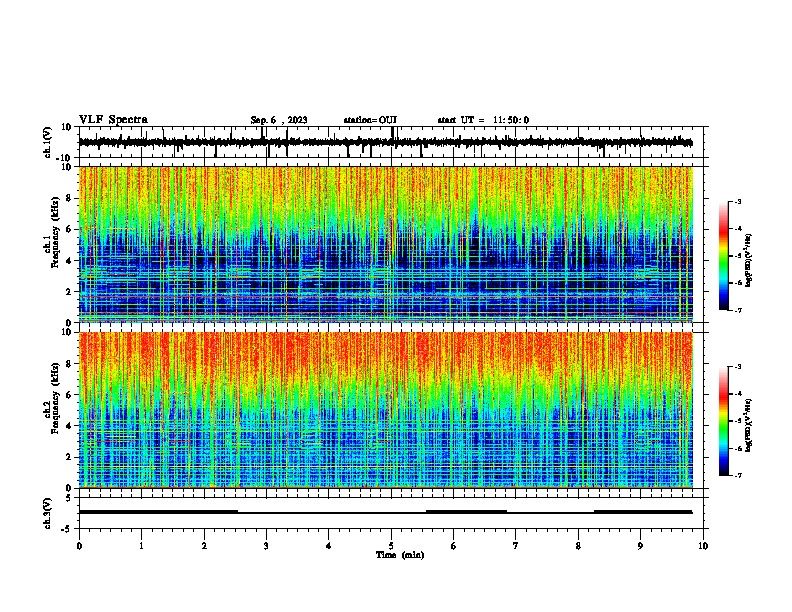Click the "-7" label on ch.1 color bar
This screenshot has height=612, width=792.
tap(738, 310)
